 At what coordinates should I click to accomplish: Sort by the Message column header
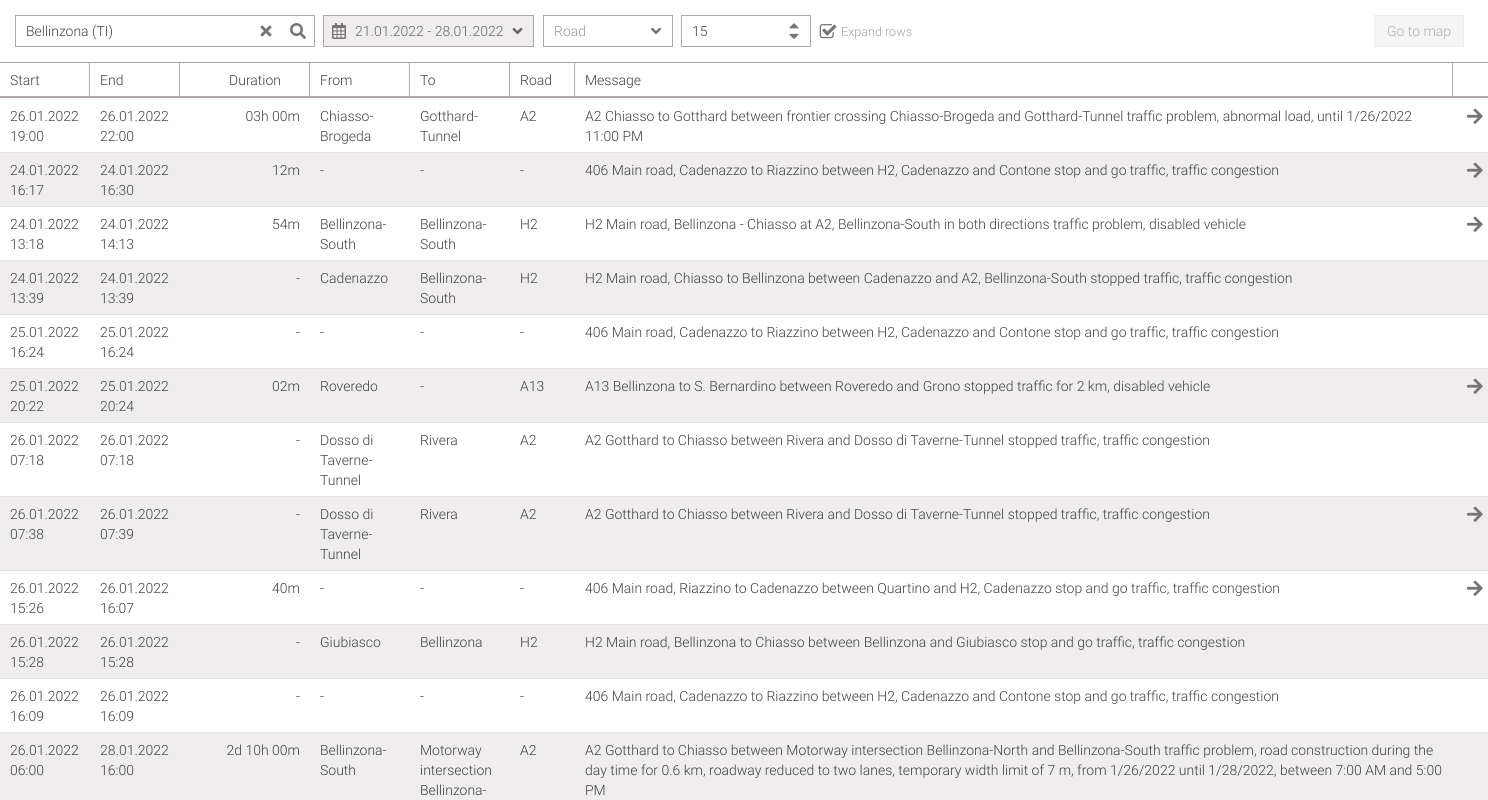tap(612, 80)
